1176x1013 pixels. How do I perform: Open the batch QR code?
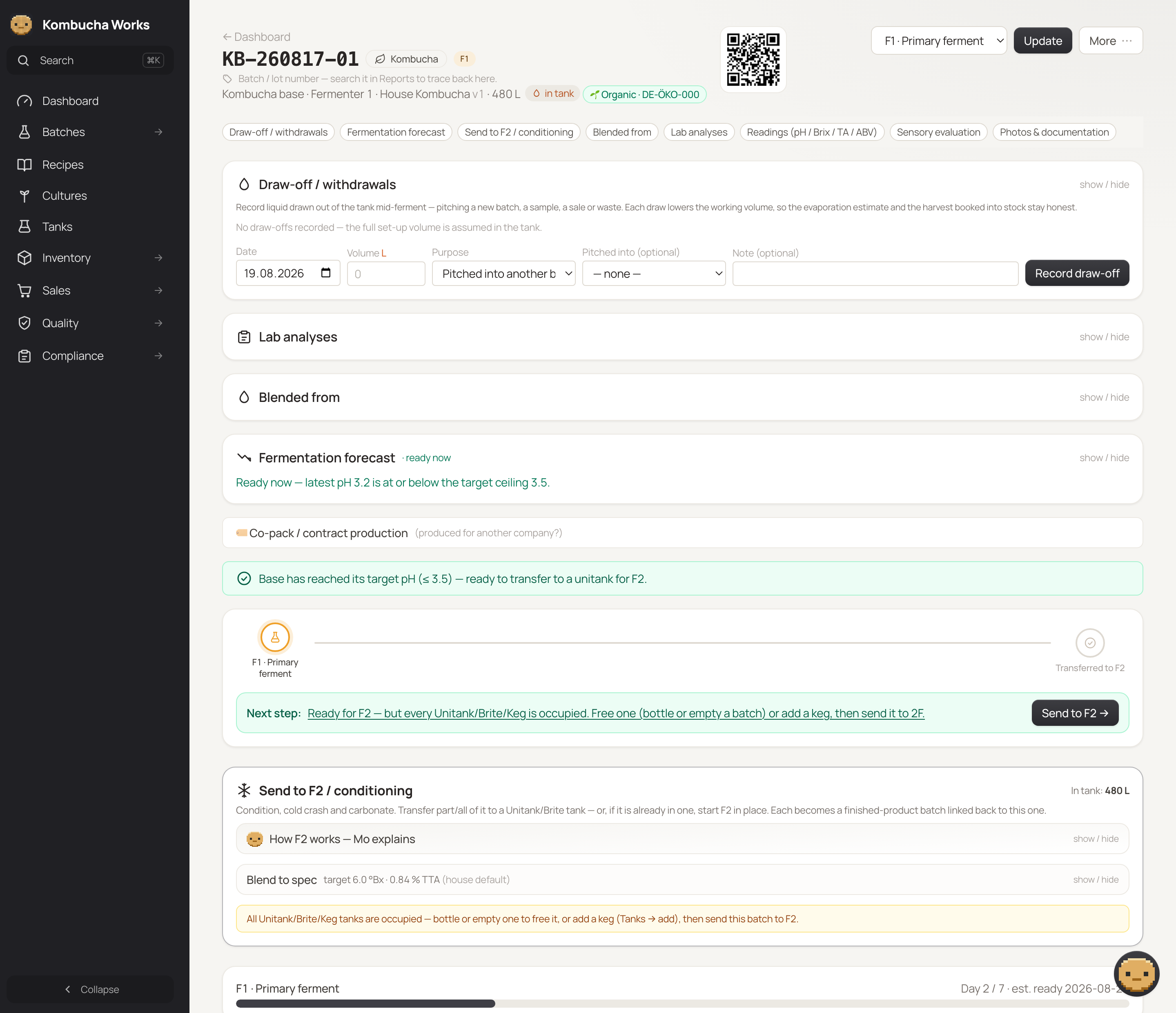[x=753, y=60]
